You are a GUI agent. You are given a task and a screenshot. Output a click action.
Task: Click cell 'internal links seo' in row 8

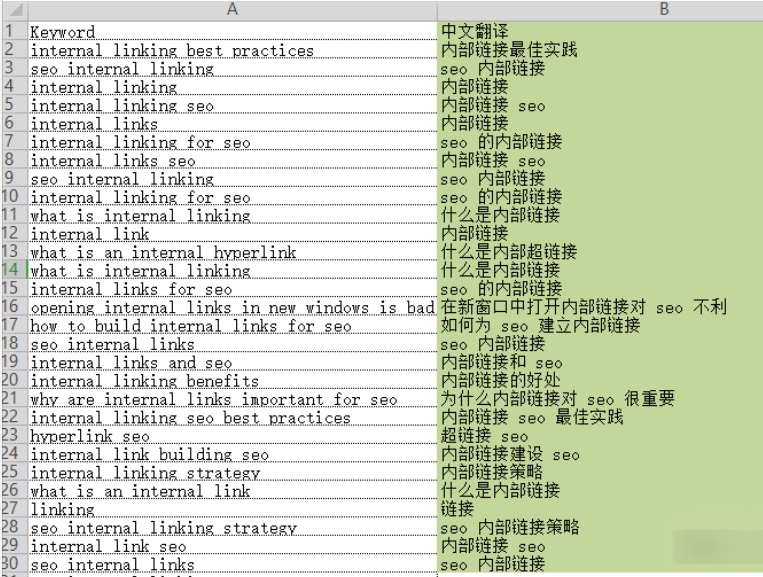(x=232, y=160)
